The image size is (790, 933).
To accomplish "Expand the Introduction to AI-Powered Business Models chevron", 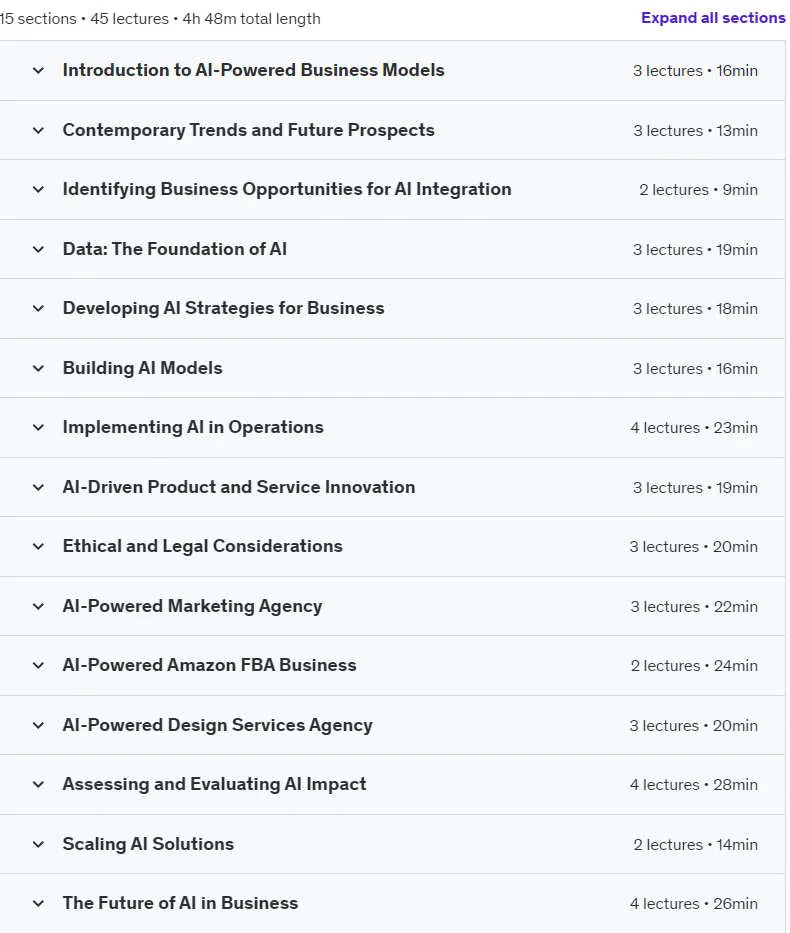I will pyautogui.click(x=38, y=70).
